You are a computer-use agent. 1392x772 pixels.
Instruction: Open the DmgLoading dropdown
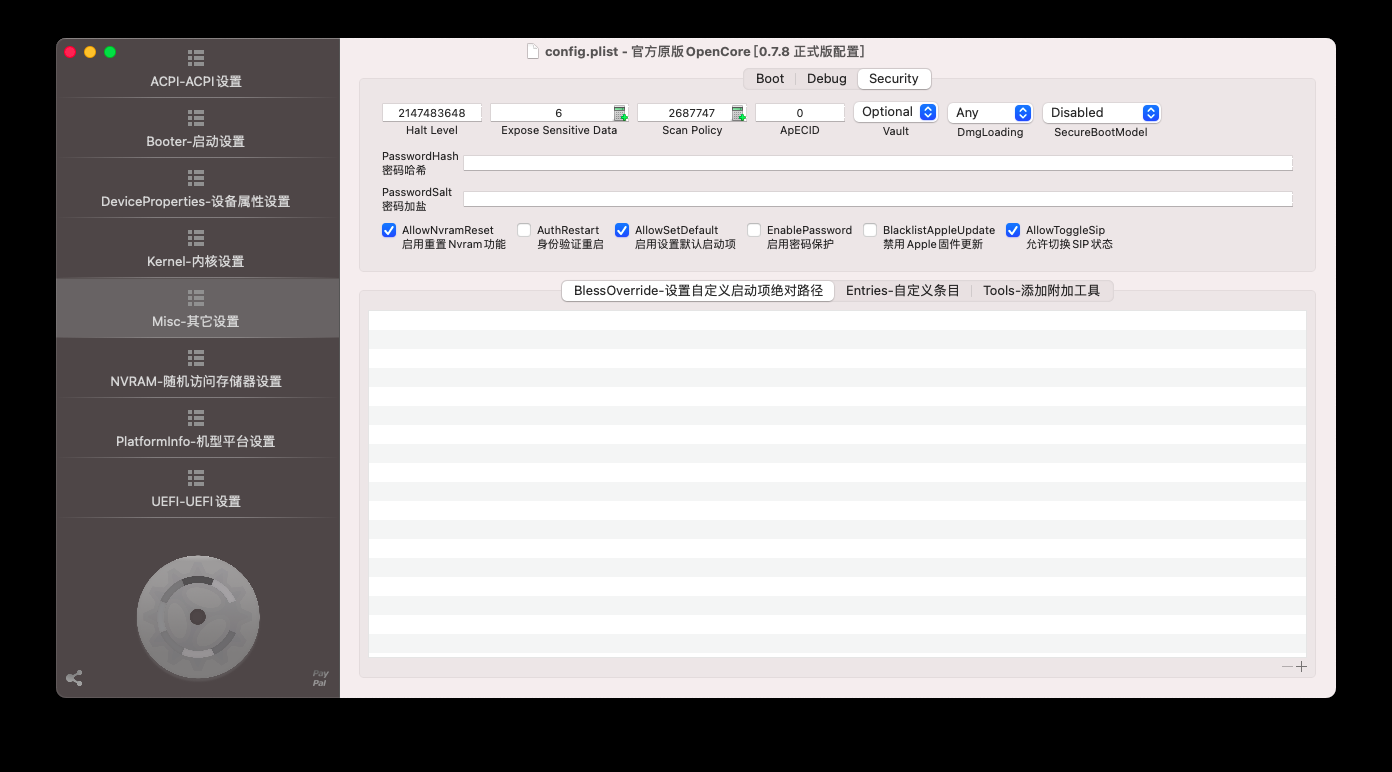(989, 112)
